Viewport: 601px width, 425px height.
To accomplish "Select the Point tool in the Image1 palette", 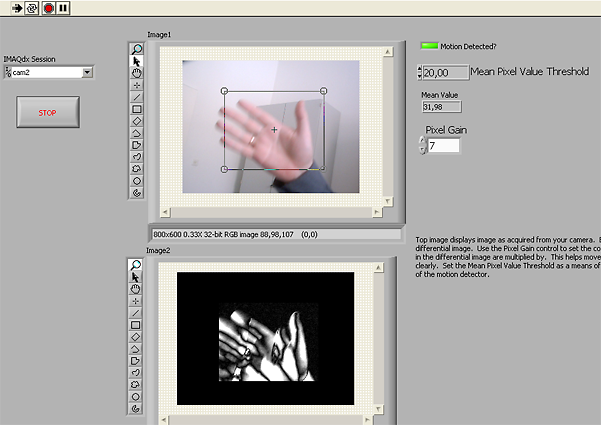I will coord(137,85).
